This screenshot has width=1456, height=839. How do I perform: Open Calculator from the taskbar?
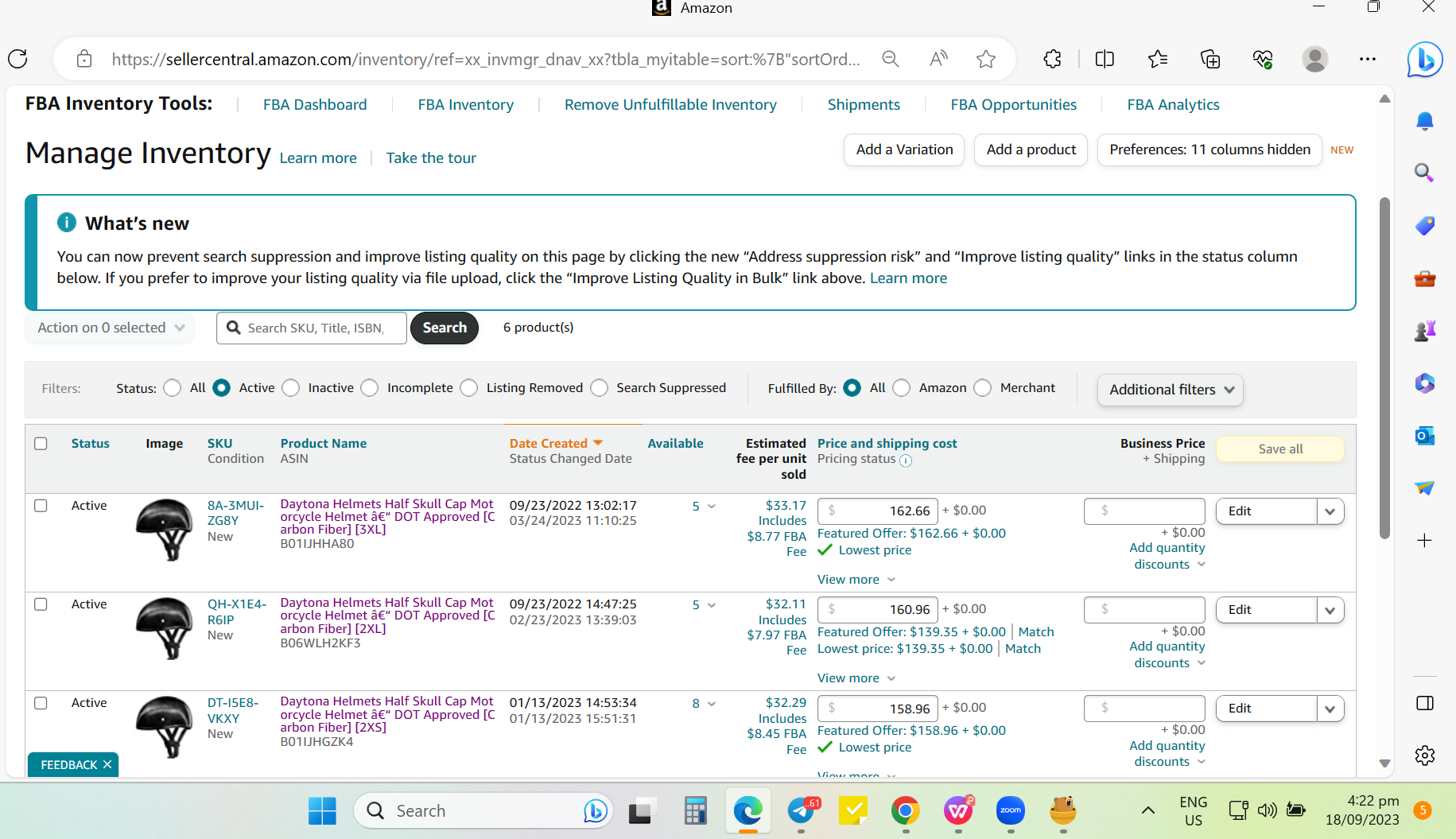[x=695, y=810]
